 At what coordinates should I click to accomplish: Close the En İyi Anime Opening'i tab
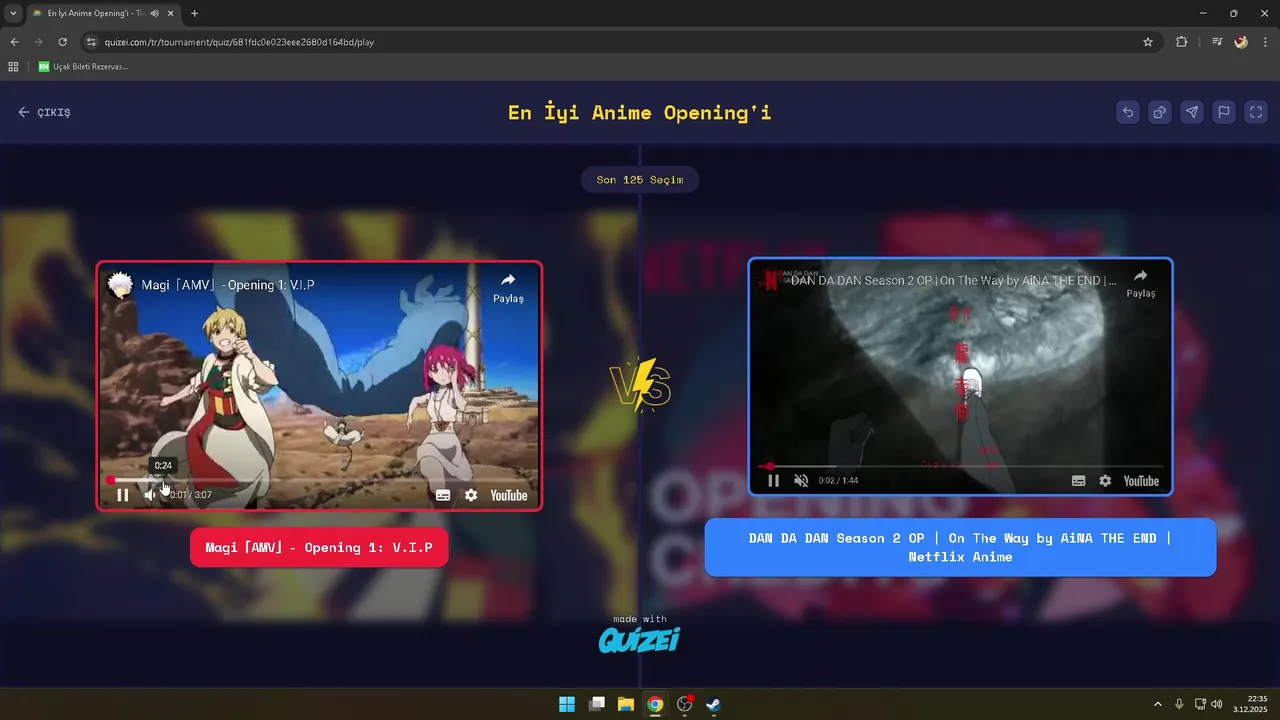coord(170,13)
